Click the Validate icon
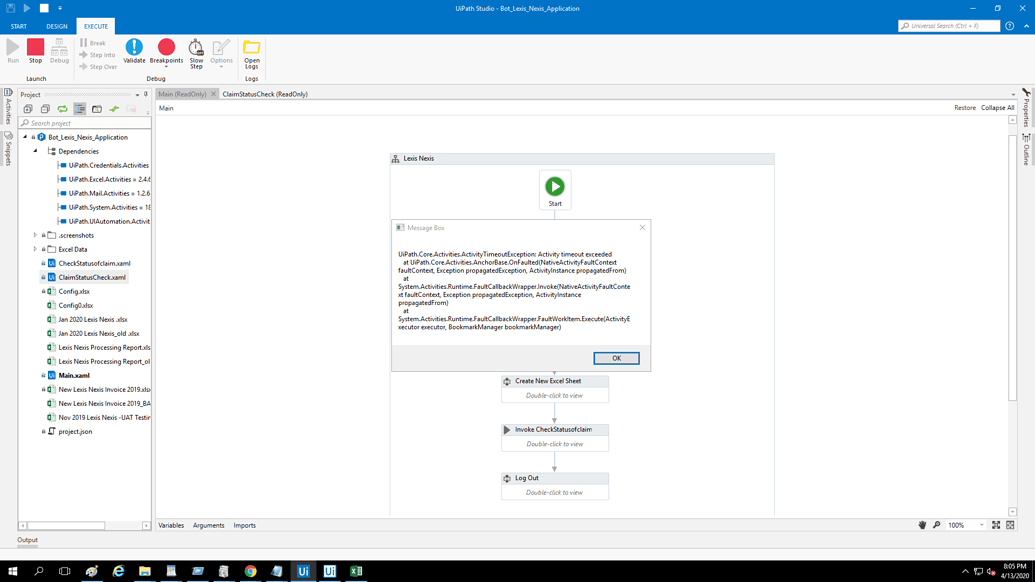The height and width of the screenshot is (582, 1035). [134, 51]
